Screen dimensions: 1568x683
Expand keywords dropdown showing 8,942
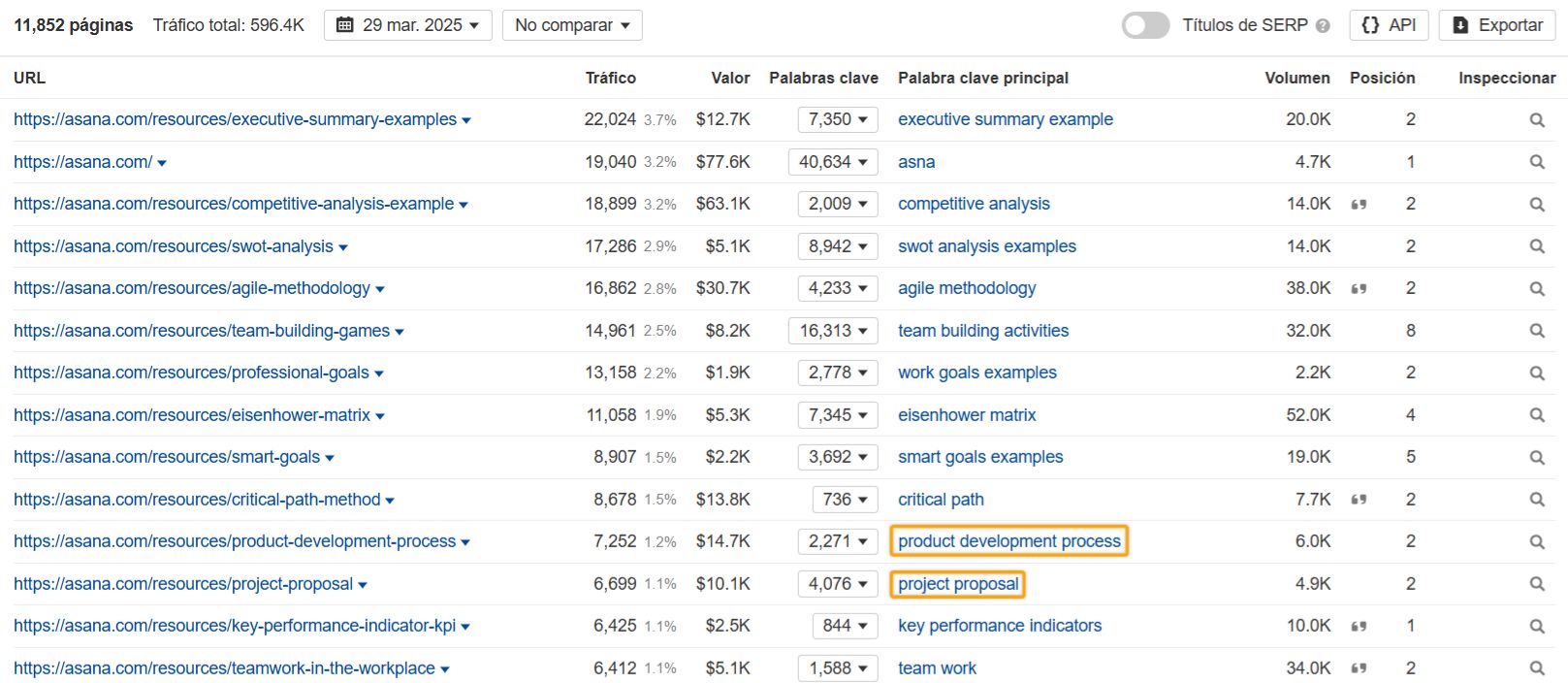click(x=838, y=246)
